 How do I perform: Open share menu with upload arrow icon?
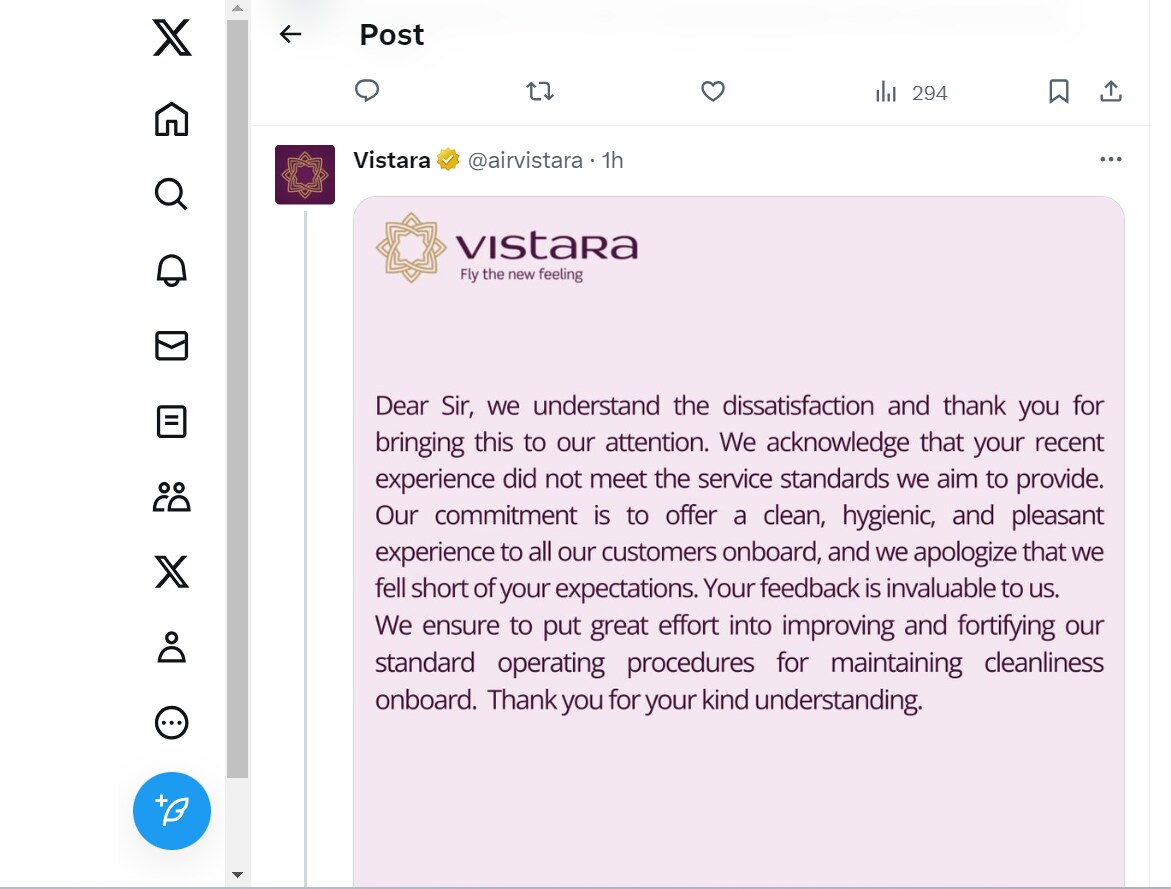point(1111,91)
